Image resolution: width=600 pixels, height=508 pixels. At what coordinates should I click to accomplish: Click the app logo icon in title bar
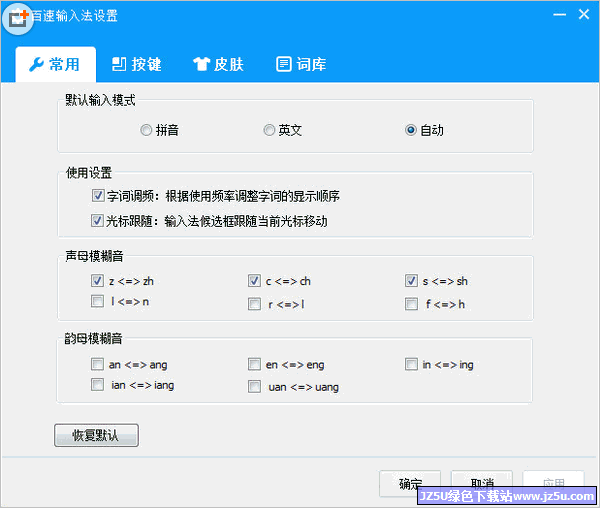point(18,18)
